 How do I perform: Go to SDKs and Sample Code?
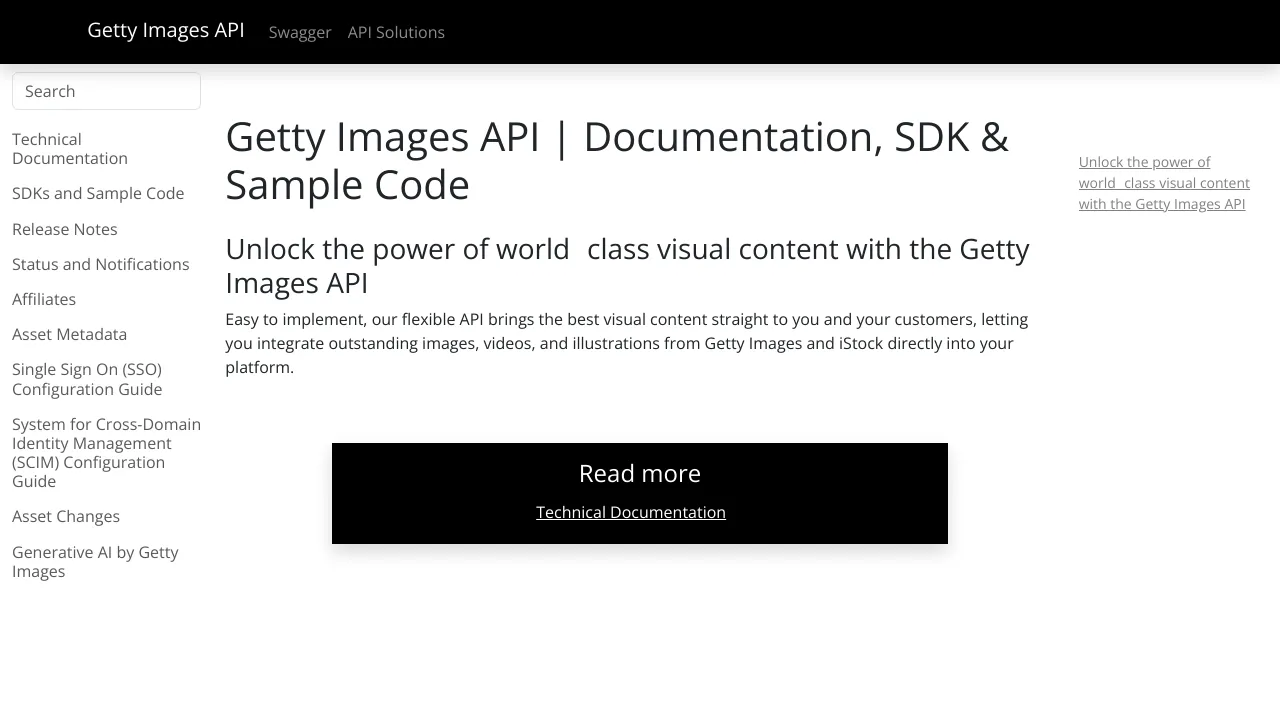click(98, 193)
